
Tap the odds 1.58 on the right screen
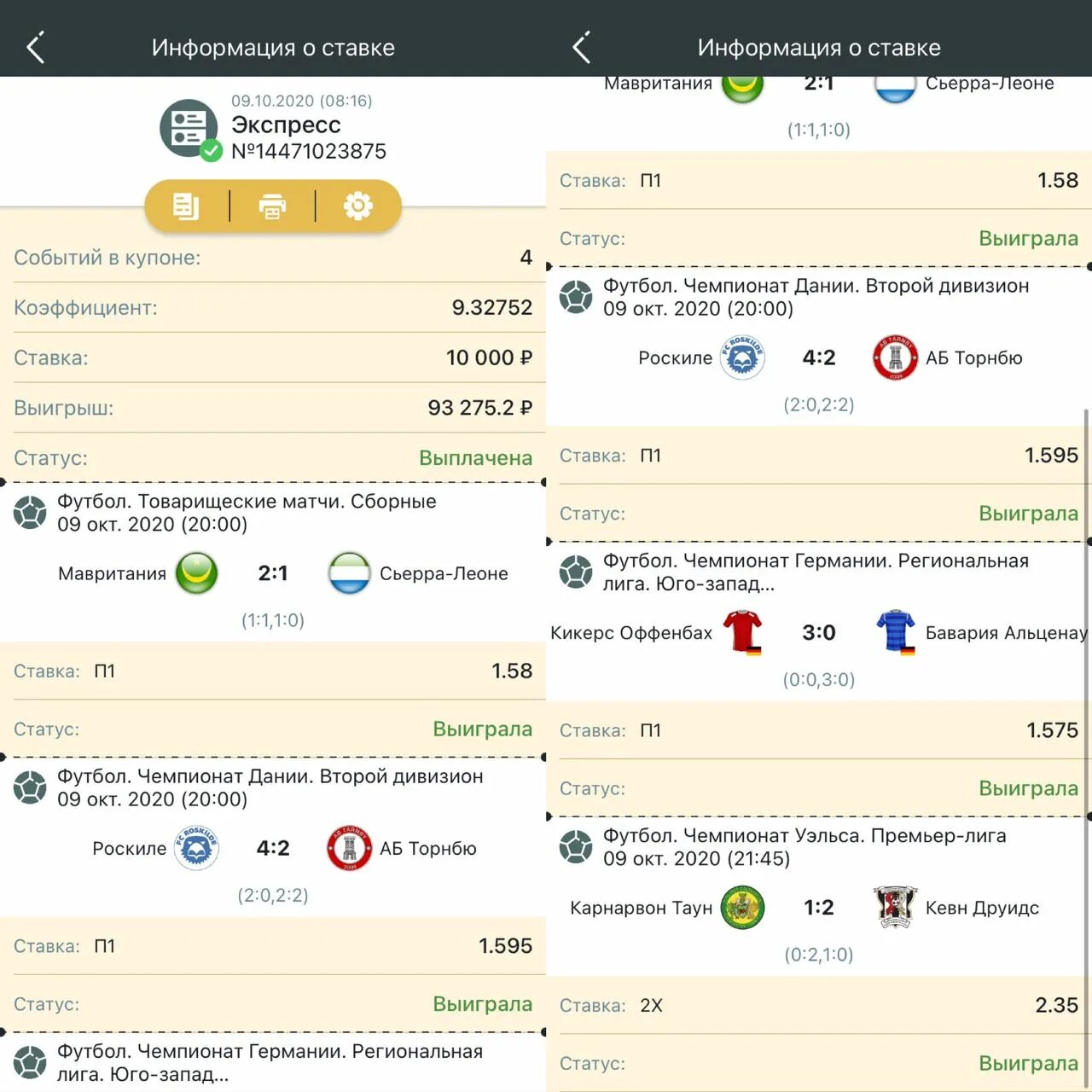(1058, 180)
